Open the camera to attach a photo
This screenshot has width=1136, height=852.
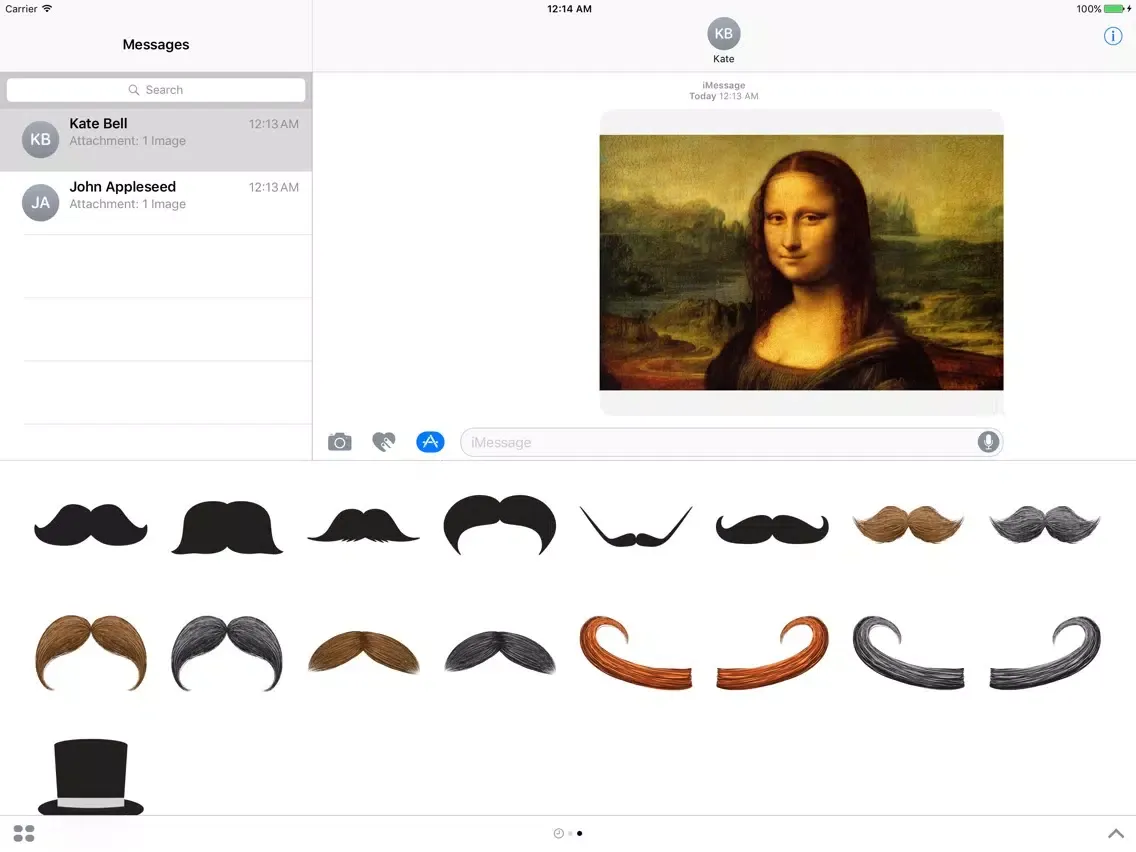pos(340,442)
